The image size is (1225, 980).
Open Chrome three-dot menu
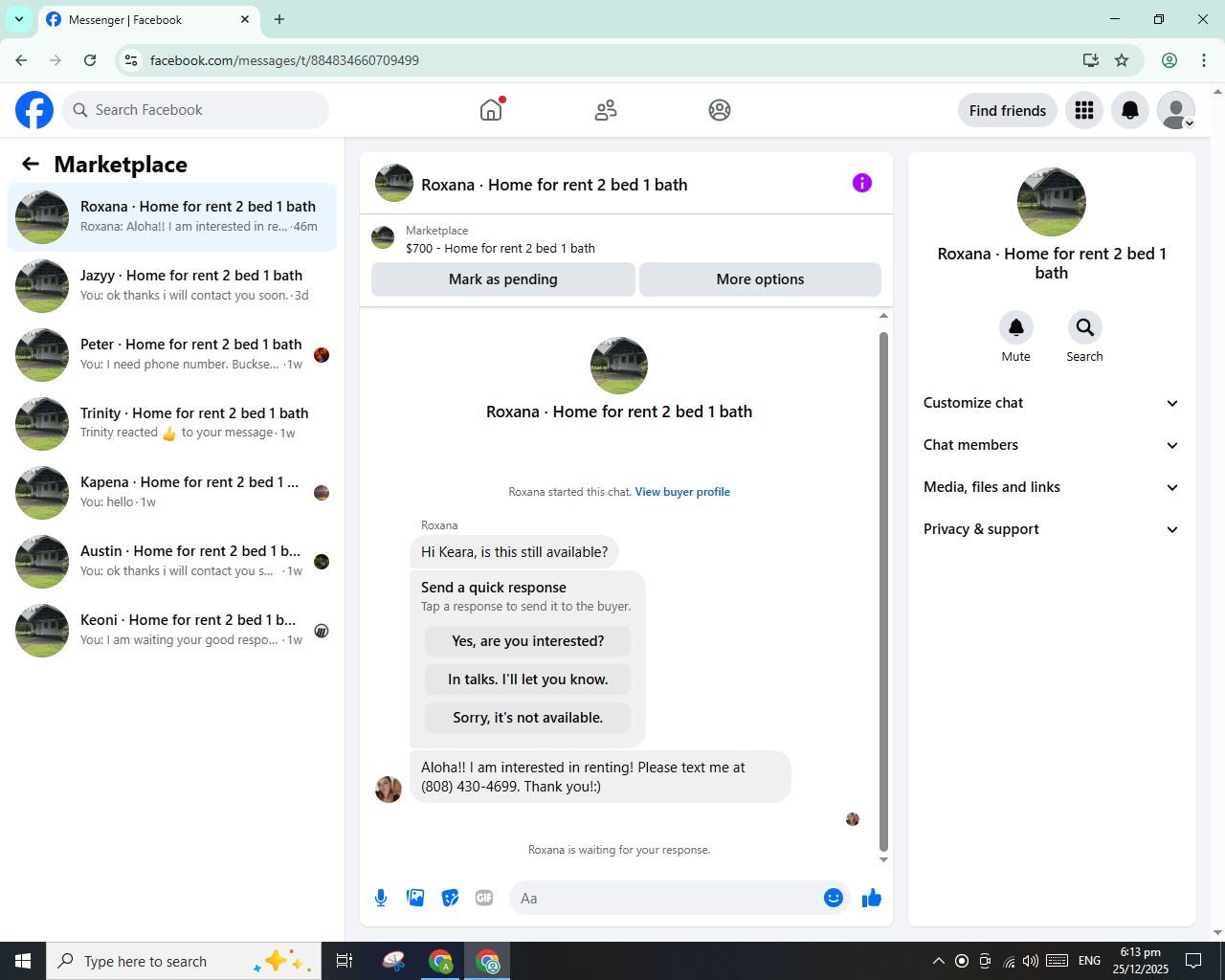[1204, 60]
